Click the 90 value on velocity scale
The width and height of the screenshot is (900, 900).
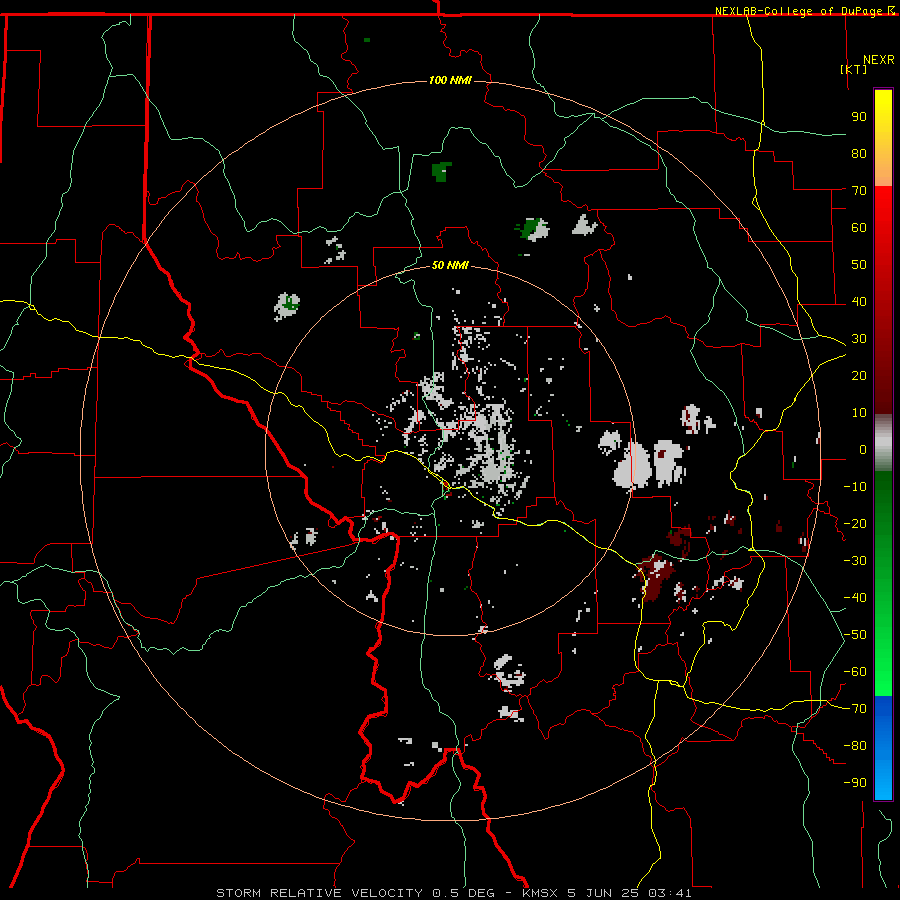[859, 117]
